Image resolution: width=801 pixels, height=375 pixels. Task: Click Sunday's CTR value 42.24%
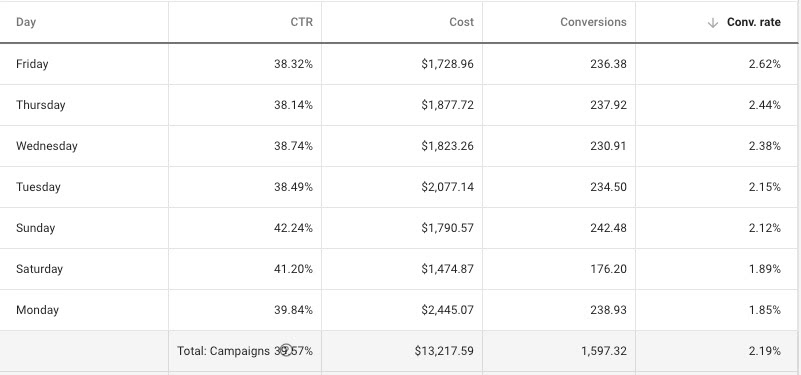pos(293,228)
